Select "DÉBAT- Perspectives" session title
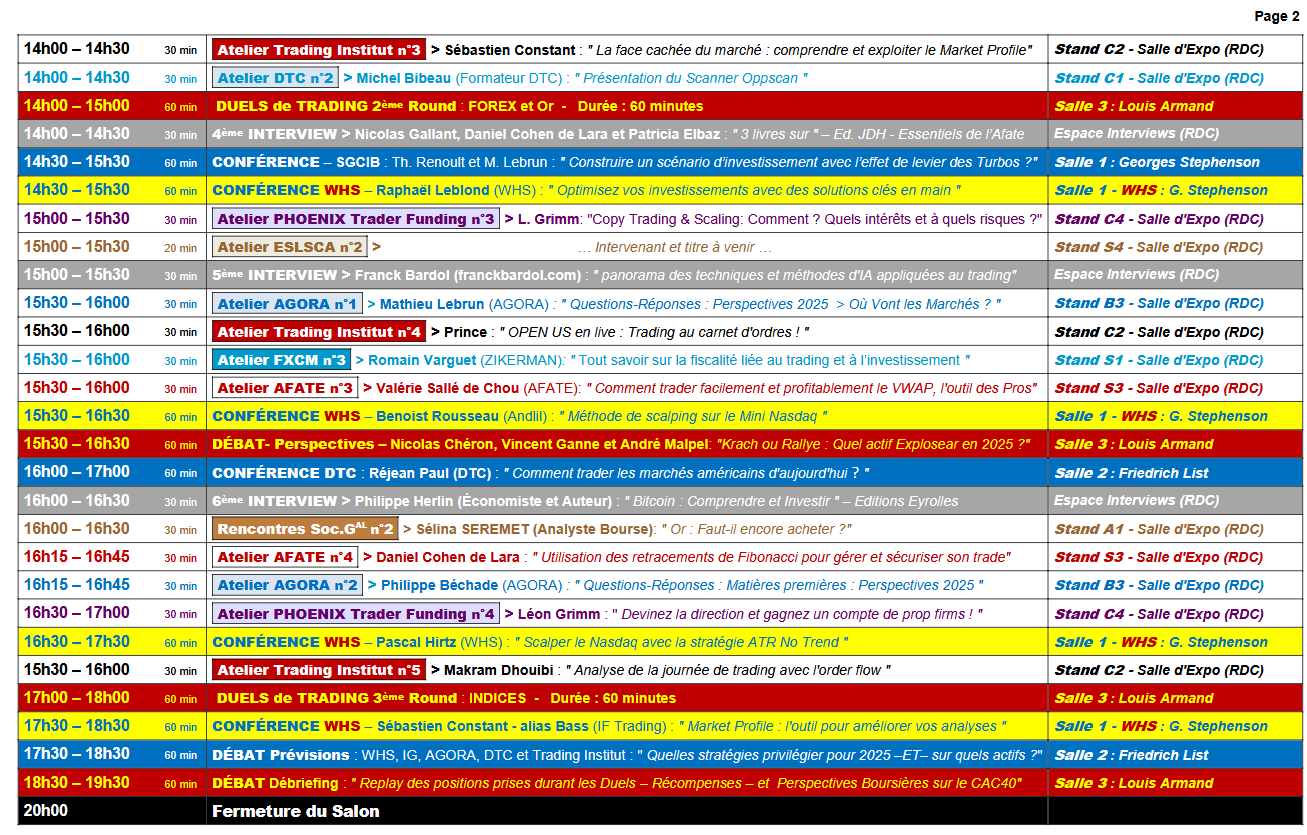 pyautogui.click(x=293, y=444)
